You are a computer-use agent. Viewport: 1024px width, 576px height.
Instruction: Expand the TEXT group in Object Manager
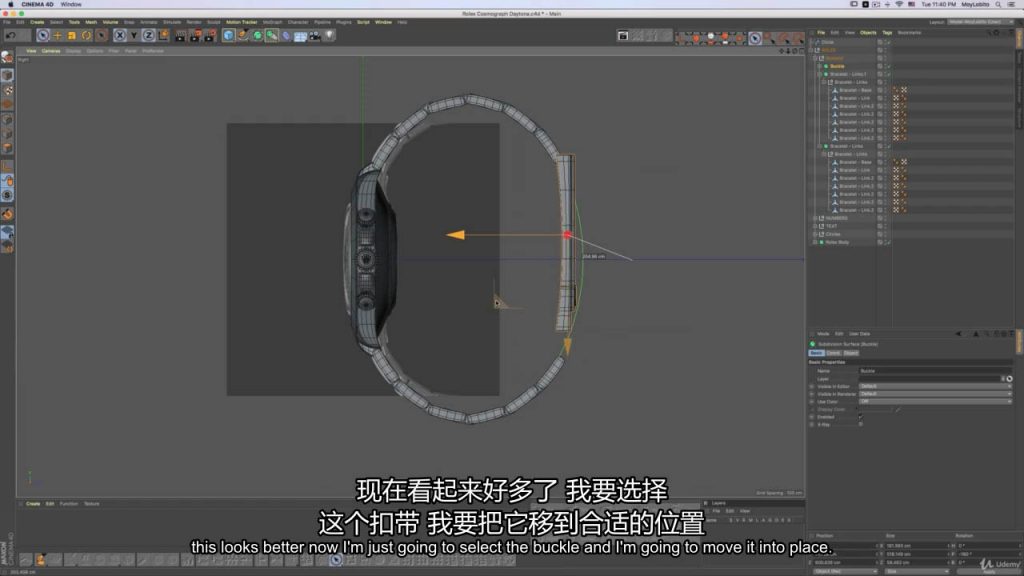coord(815,226)
